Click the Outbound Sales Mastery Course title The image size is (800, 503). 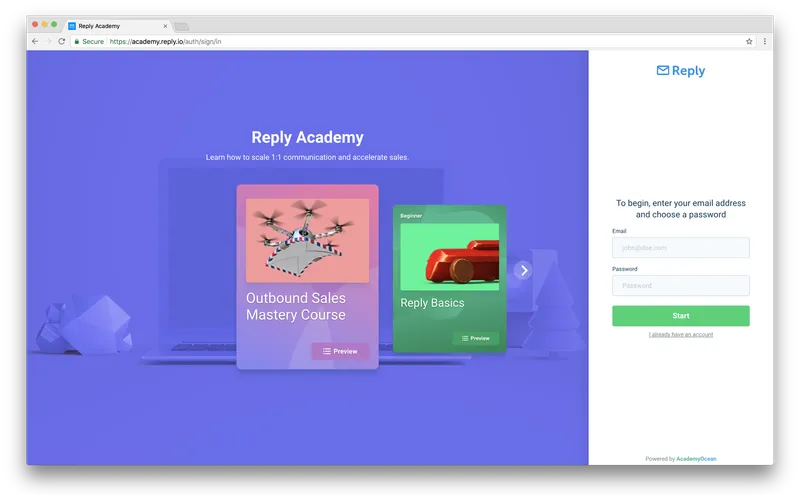click(296, 306)
